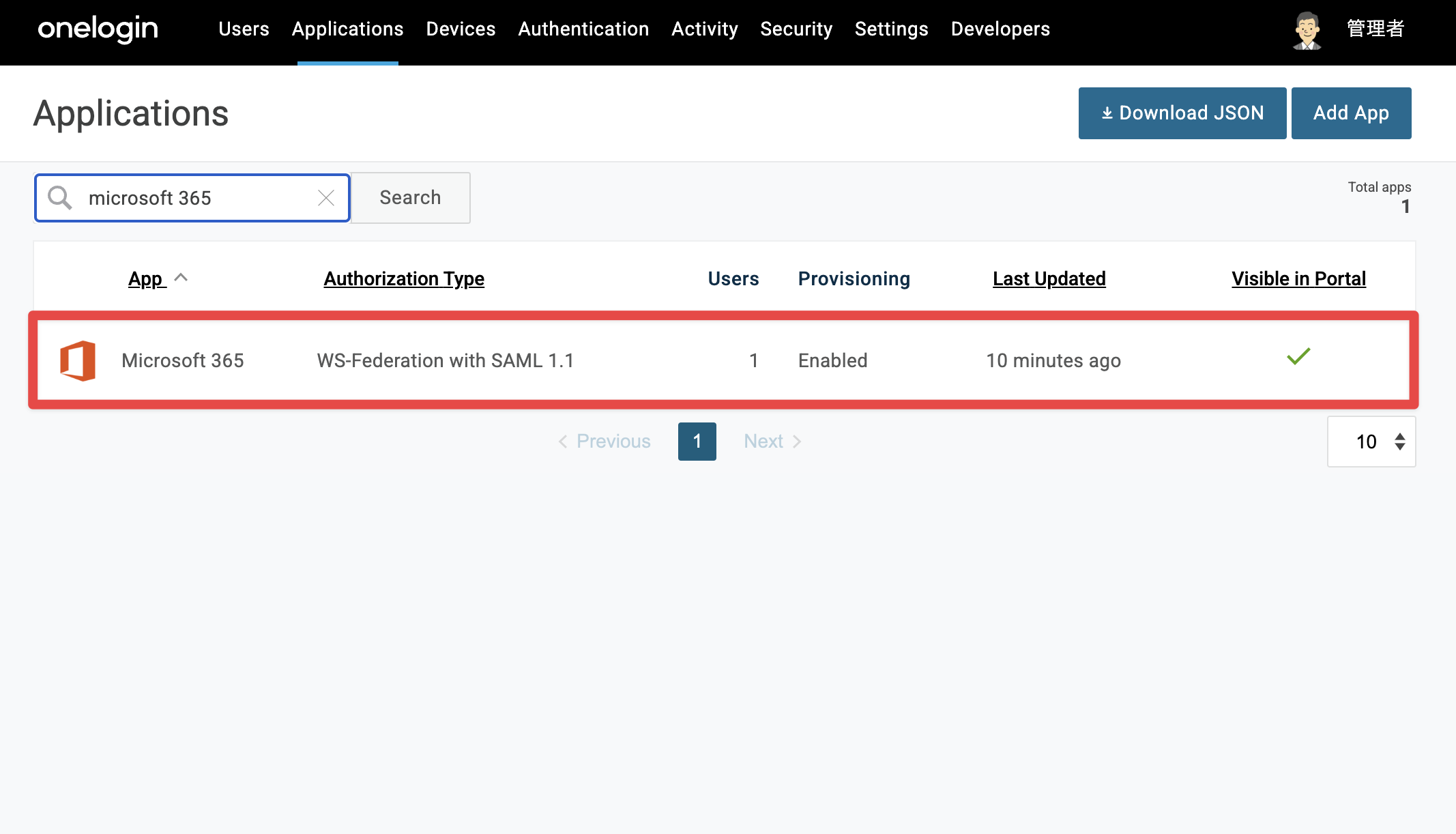1456x834 pixels.
Task: Click the Total apps count
Action: coord(1406,207)
